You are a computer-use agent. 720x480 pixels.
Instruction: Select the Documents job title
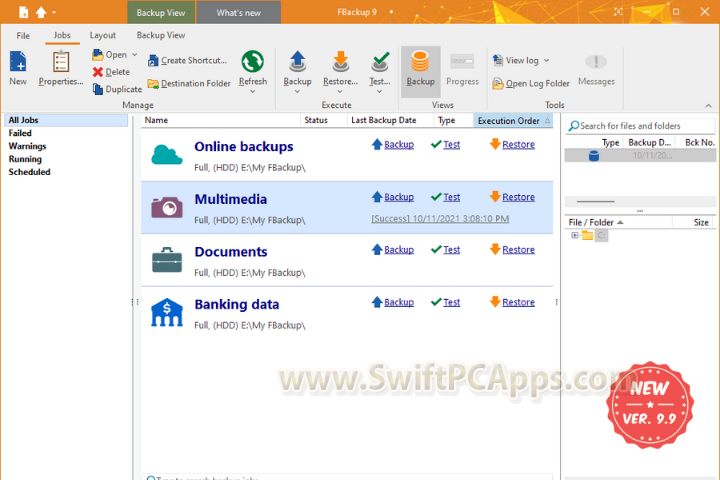[x=231, y=252]
